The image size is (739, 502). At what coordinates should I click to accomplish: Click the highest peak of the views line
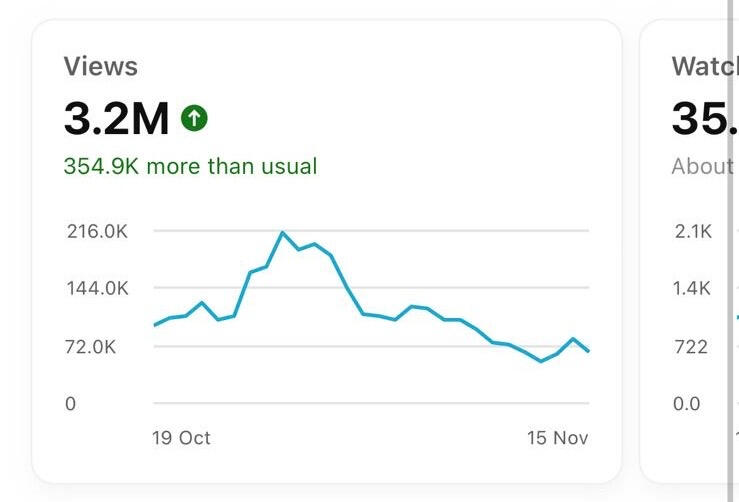tap(283, 233)
